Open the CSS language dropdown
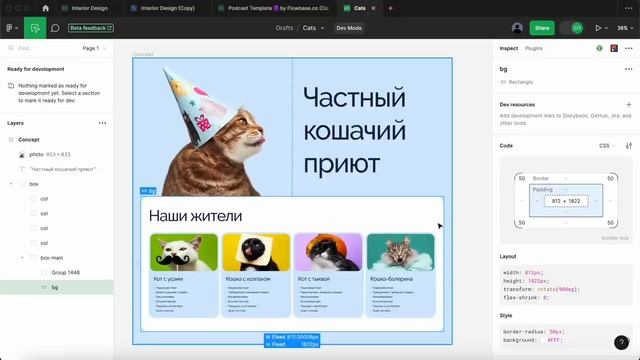Viewport: 640px width, 360px height. tap(607, 146)
